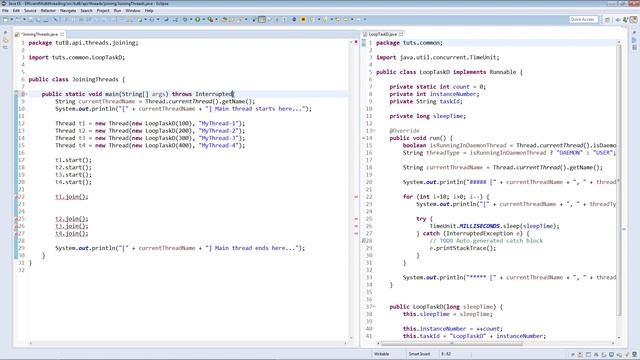Open the External Tools dropdown arrow
The width and height of the screenshot is (640, 360).
[x=217, y=19]
